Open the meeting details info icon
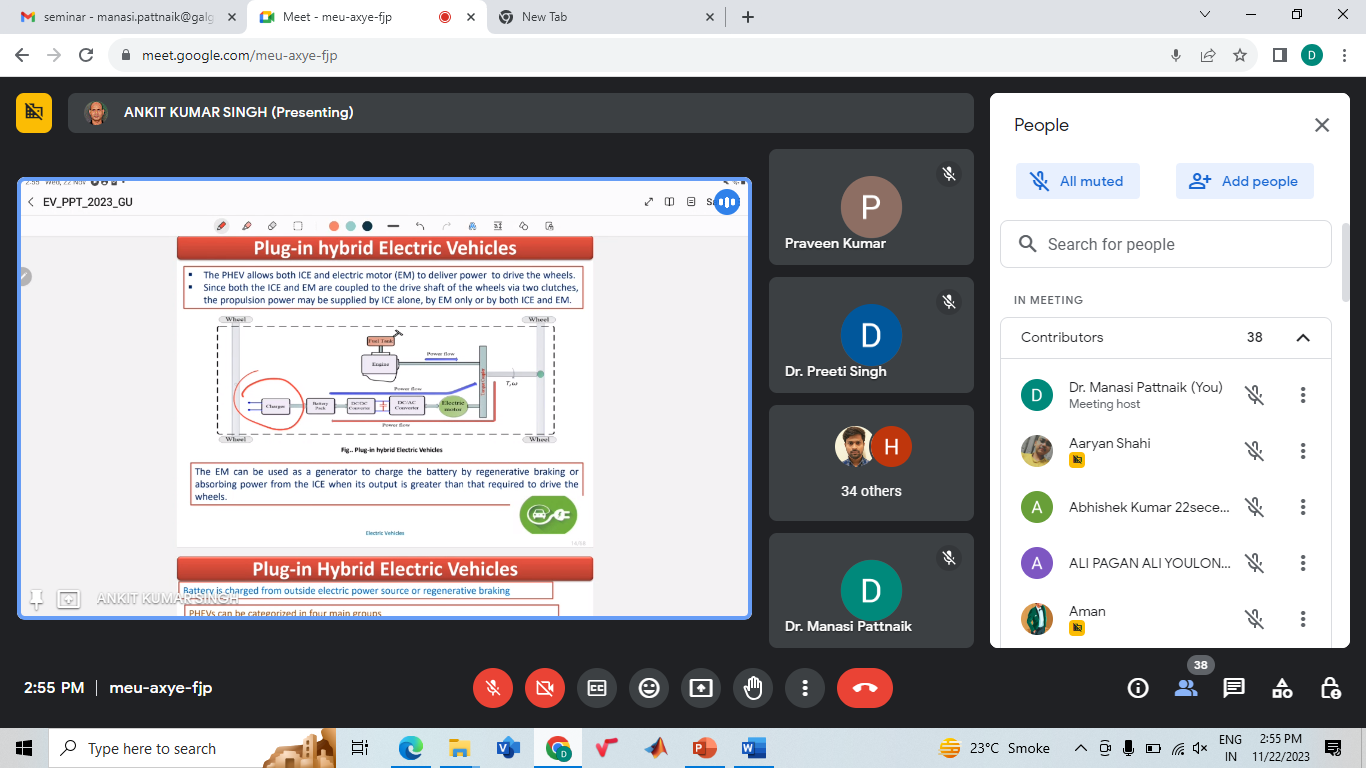 coord(1138,688)
